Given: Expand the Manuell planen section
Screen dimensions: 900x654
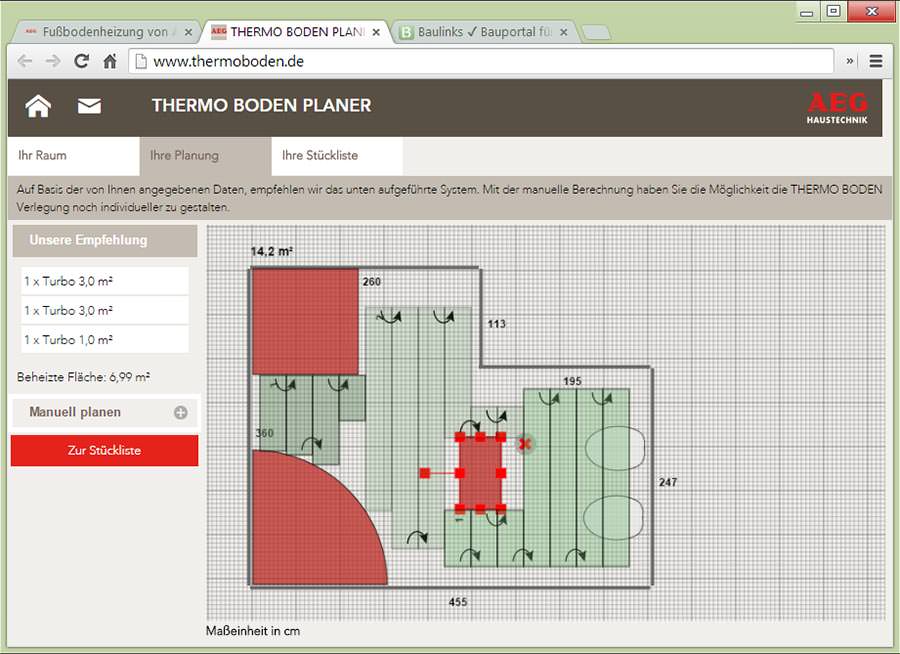Looking at the screenshot, I should click(x=105, y=412).
